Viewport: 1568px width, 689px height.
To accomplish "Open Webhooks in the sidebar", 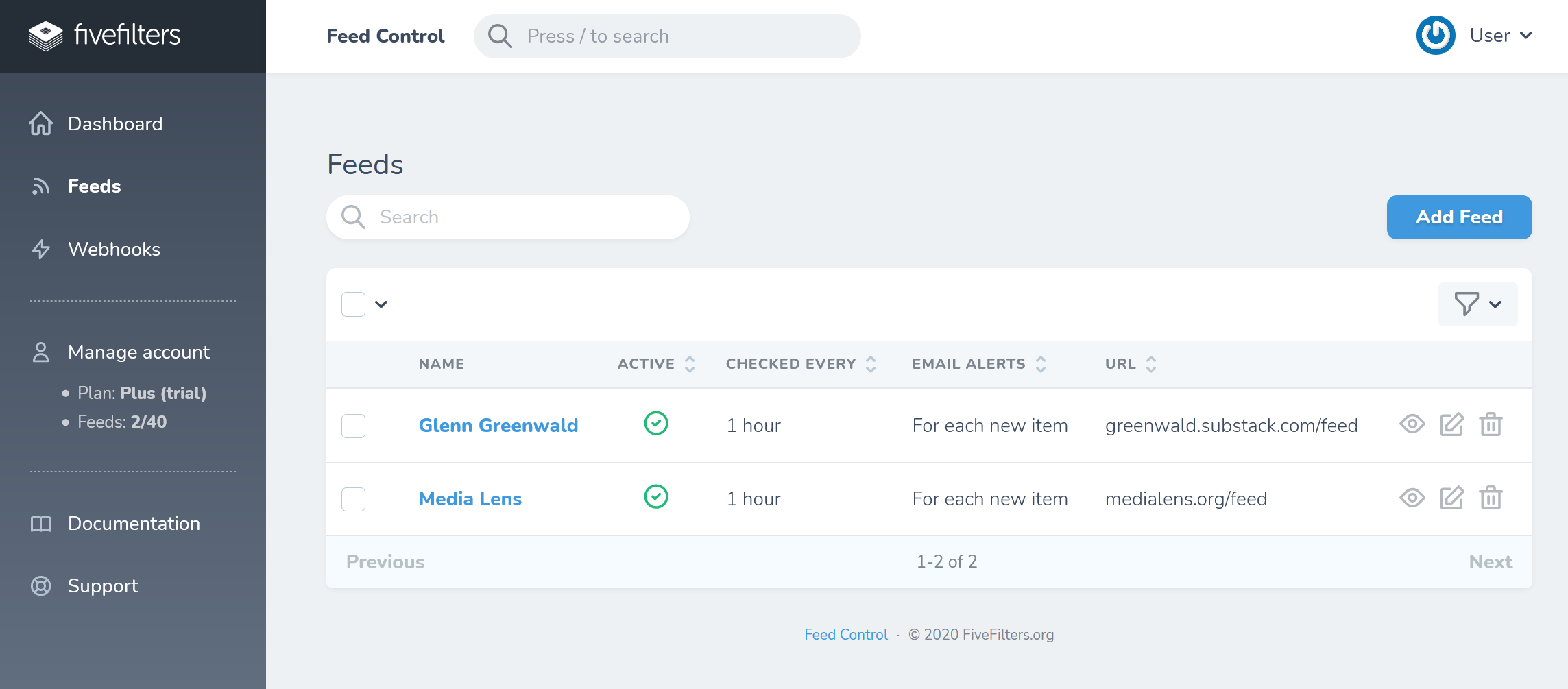I will [x=114, y=250].
